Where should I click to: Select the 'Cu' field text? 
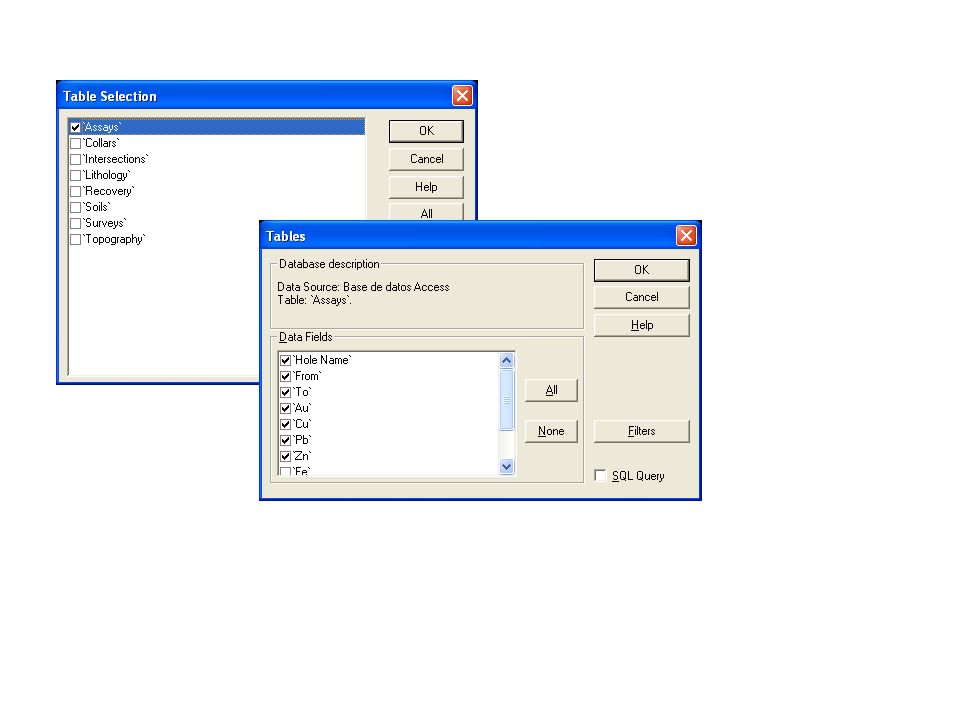click(302, 424)
